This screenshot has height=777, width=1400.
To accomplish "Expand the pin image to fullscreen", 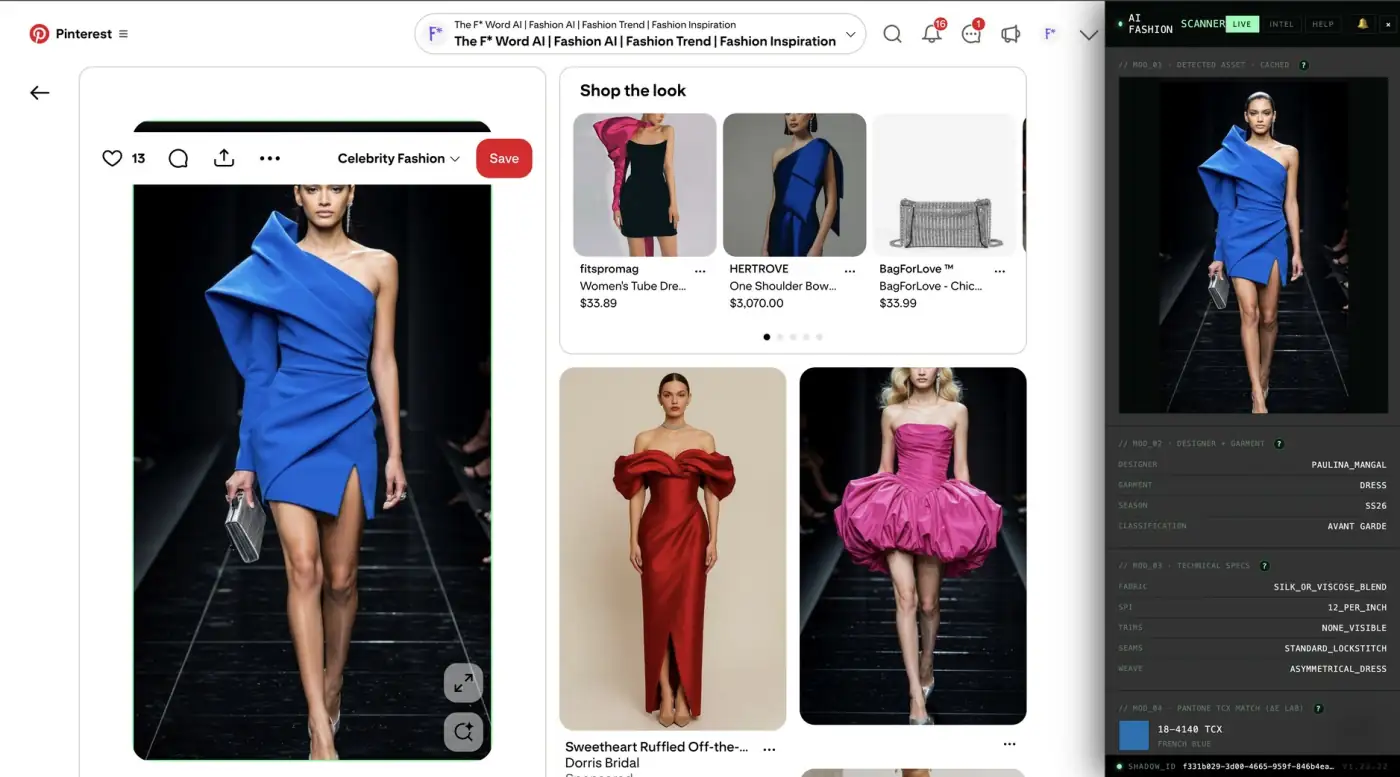I will 463,684.
